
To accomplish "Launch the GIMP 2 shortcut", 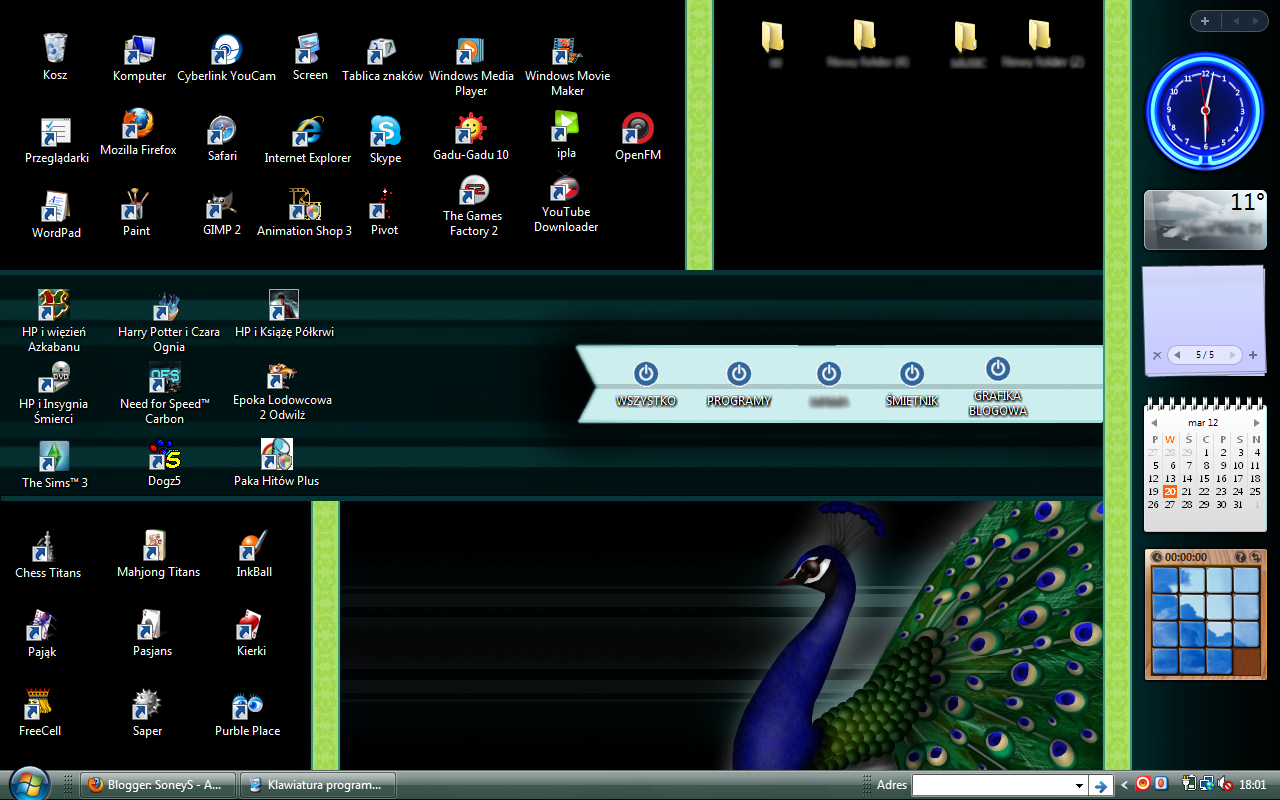I will (x=222, y=212).
